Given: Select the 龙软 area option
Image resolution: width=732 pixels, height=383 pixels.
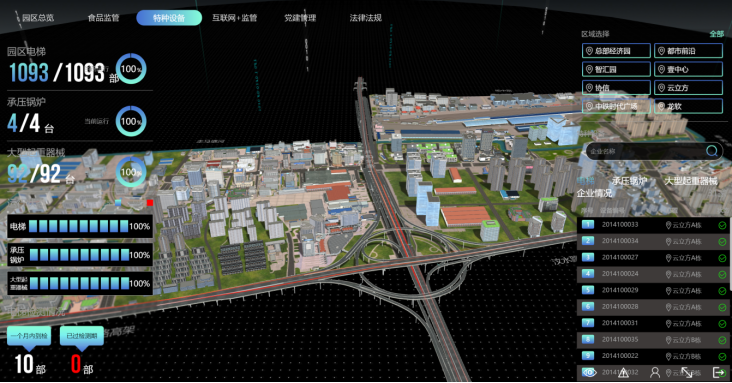Looking at the screenshot, I should point(689,106).
